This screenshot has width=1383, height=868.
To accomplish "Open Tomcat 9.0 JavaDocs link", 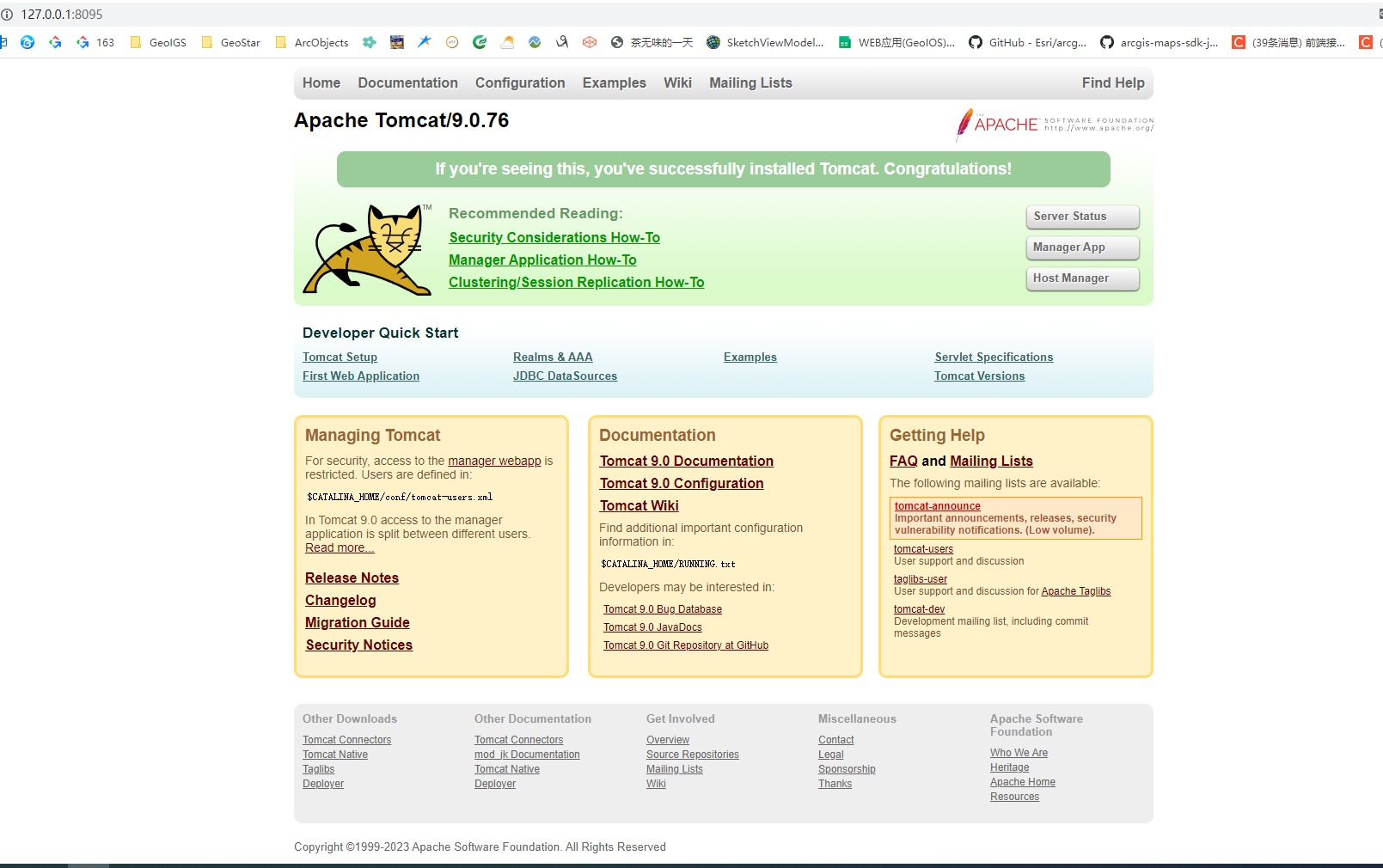I will point(652,627).
